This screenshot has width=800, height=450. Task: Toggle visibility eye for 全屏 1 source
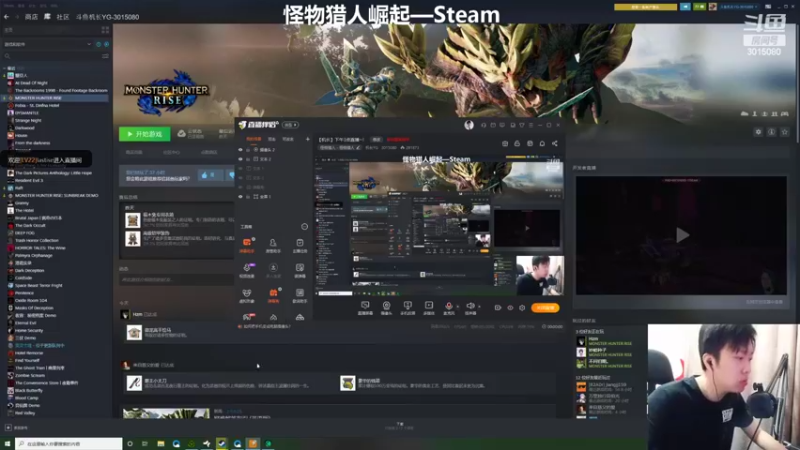coord(241,196)
